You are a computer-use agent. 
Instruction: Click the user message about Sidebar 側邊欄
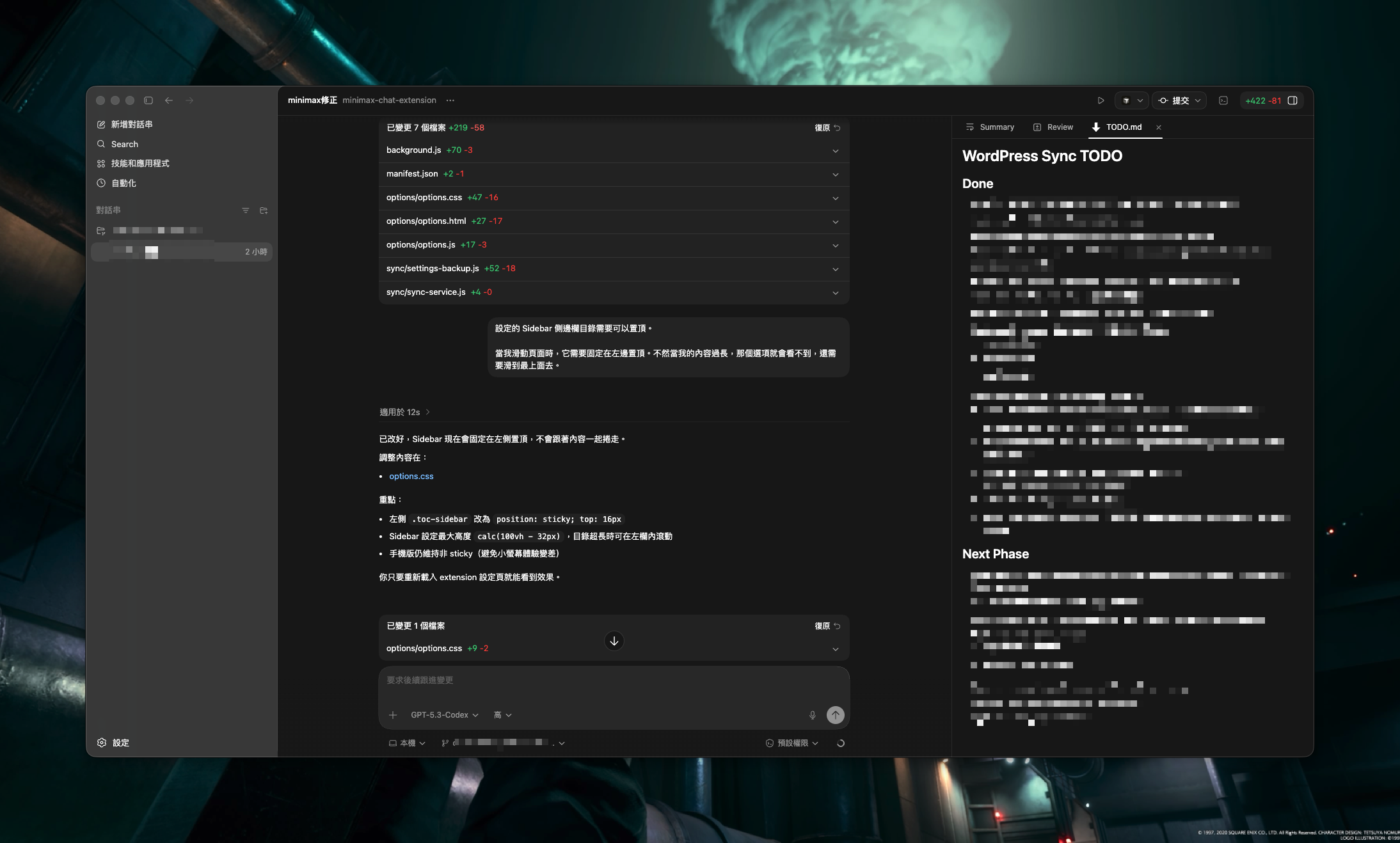[669, 347]
